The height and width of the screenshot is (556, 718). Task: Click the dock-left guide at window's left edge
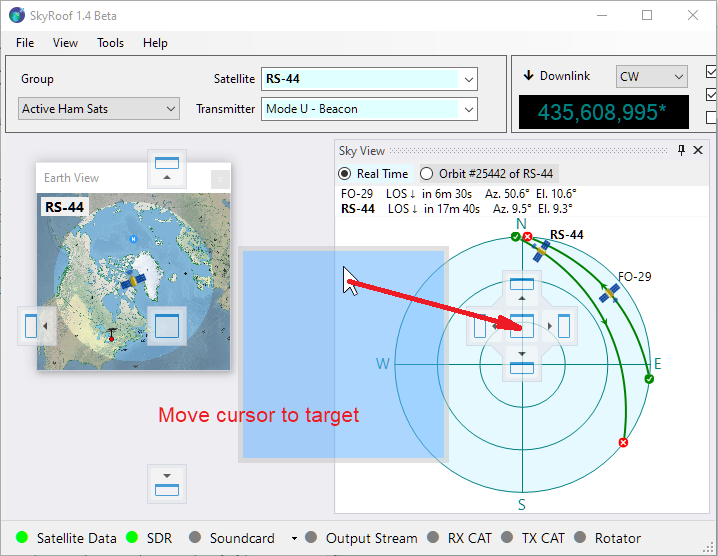[x=36, y=326]
